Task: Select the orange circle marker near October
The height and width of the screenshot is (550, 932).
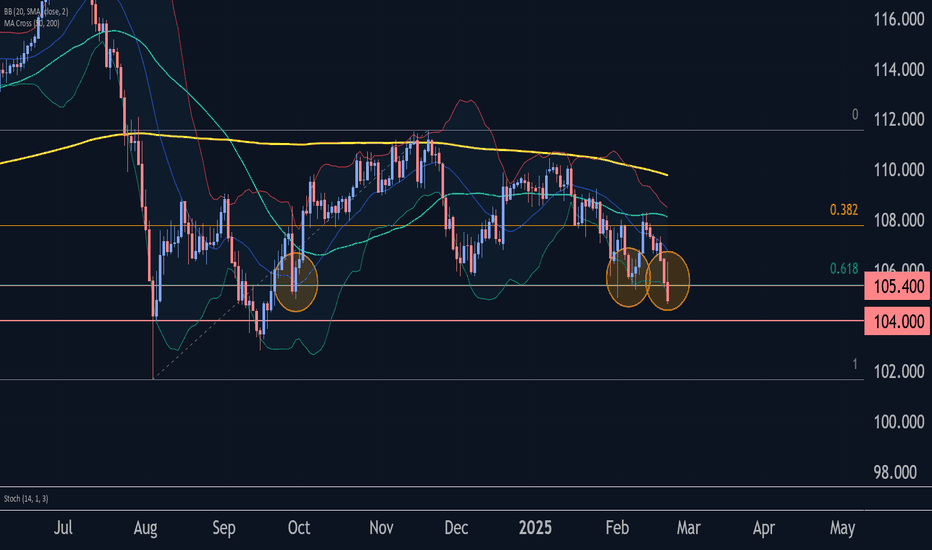Action: pos(296,282)
